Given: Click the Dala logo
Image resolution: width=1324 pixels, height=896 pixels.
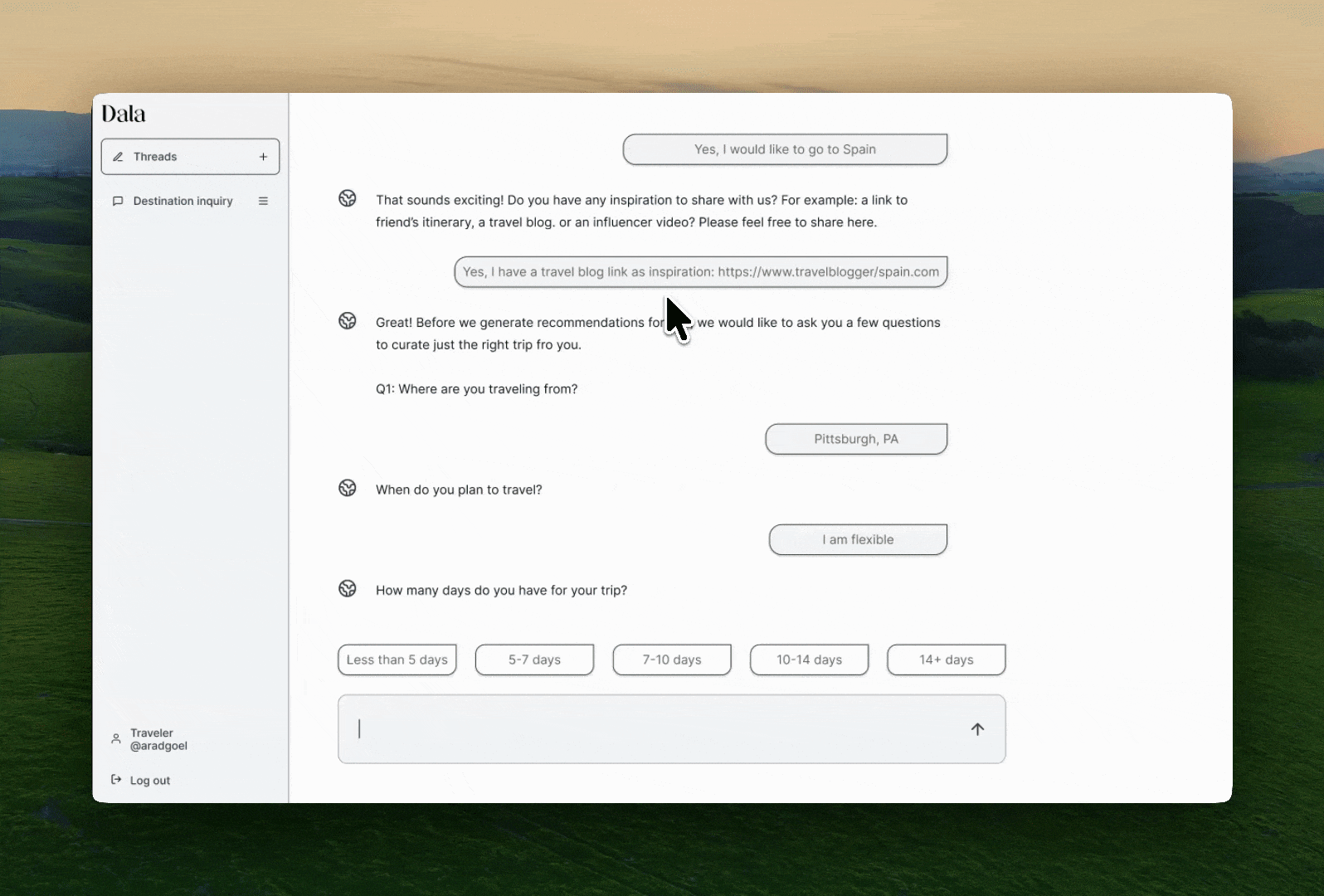Looking at the screenshot, I should coord(124,114).
